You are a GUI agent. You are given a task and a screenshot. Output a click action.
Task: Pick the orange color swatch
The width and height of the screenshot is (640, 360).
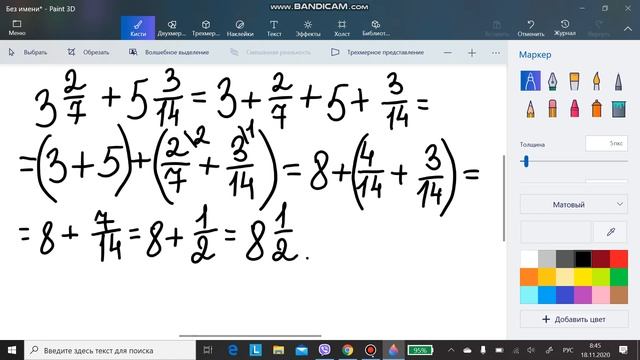click(529, 277)
